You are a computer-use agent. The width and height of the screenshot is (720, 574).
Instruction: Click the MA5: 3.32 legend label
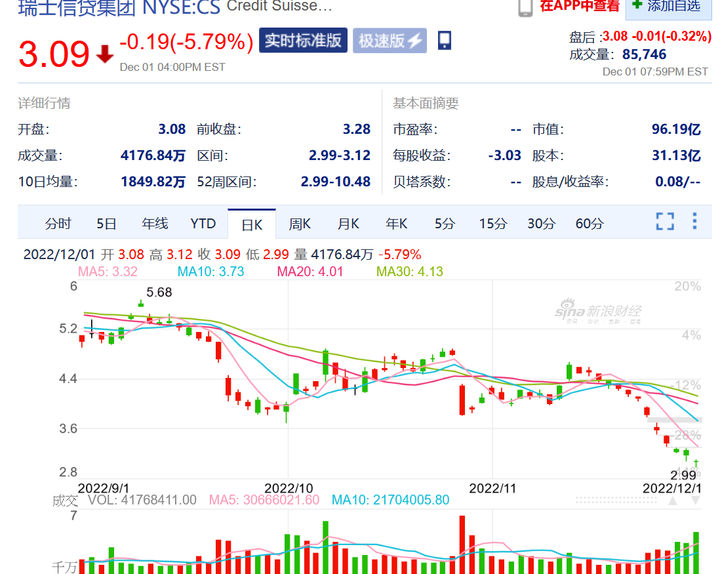point(108,271)
